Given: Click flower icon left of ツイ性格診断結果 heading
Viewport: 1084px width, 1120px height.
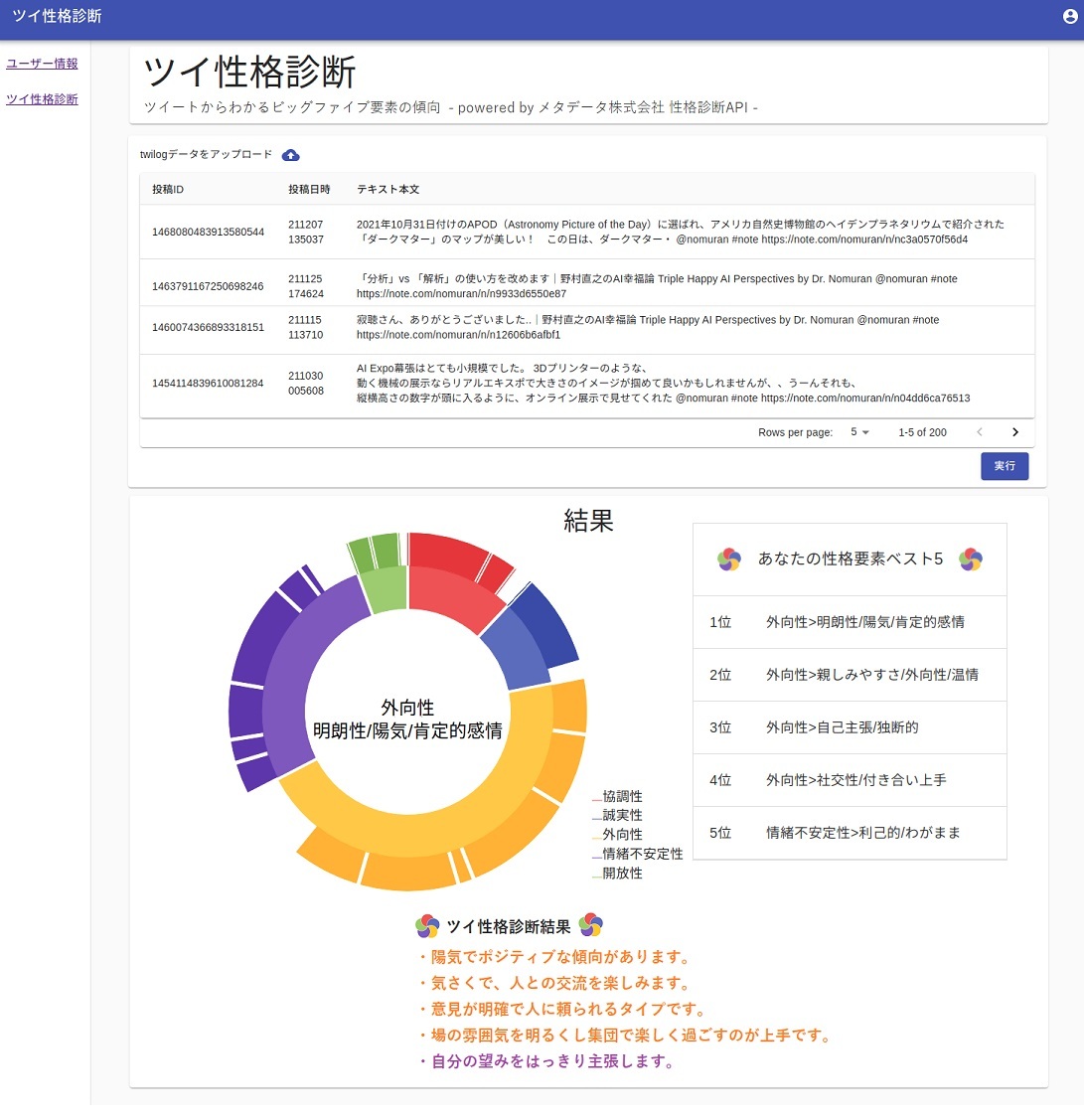Looking at the screenshot, I should point(427,926).
